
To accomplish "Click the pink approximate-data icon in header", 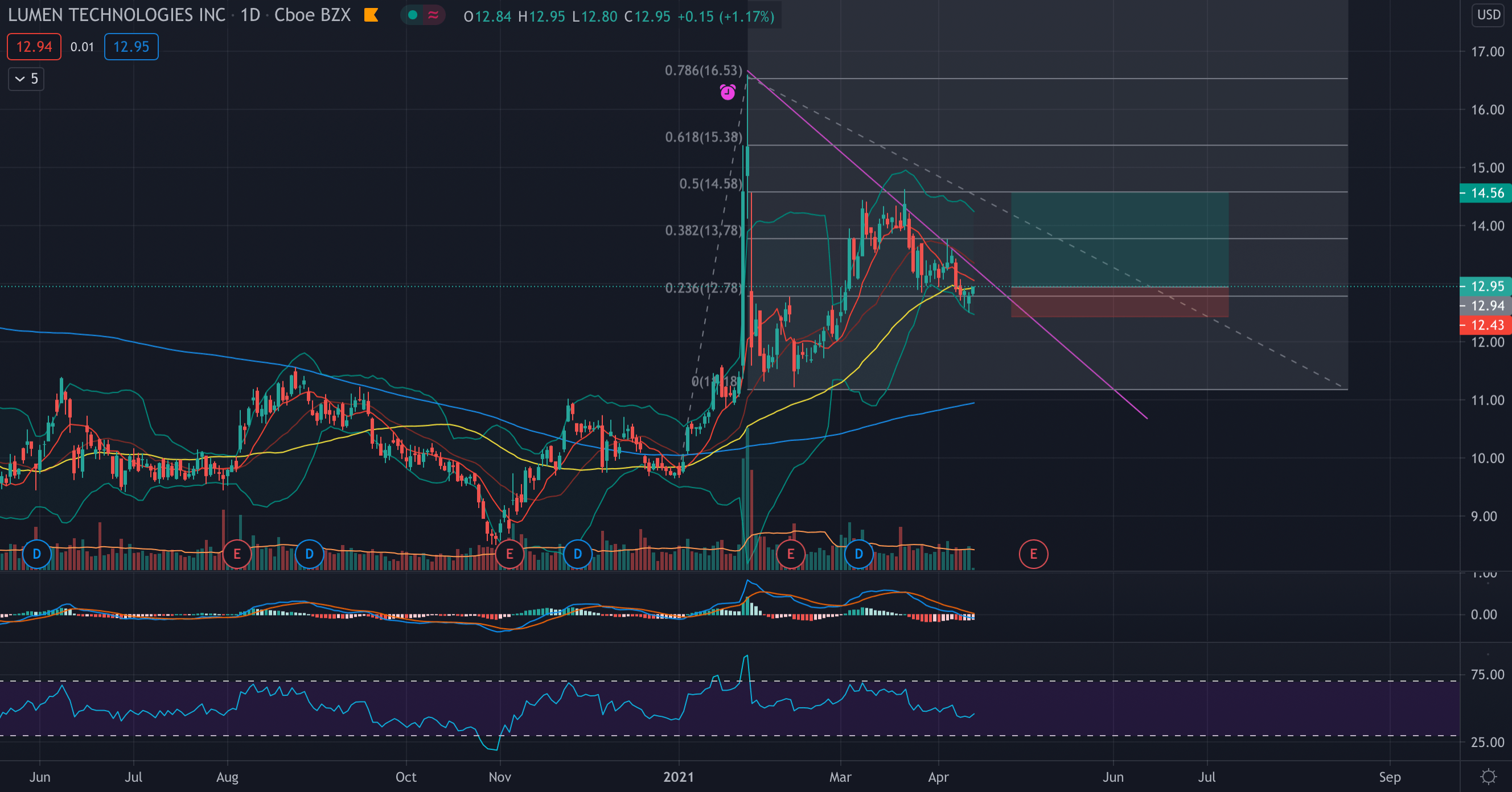I will [433, 15].
